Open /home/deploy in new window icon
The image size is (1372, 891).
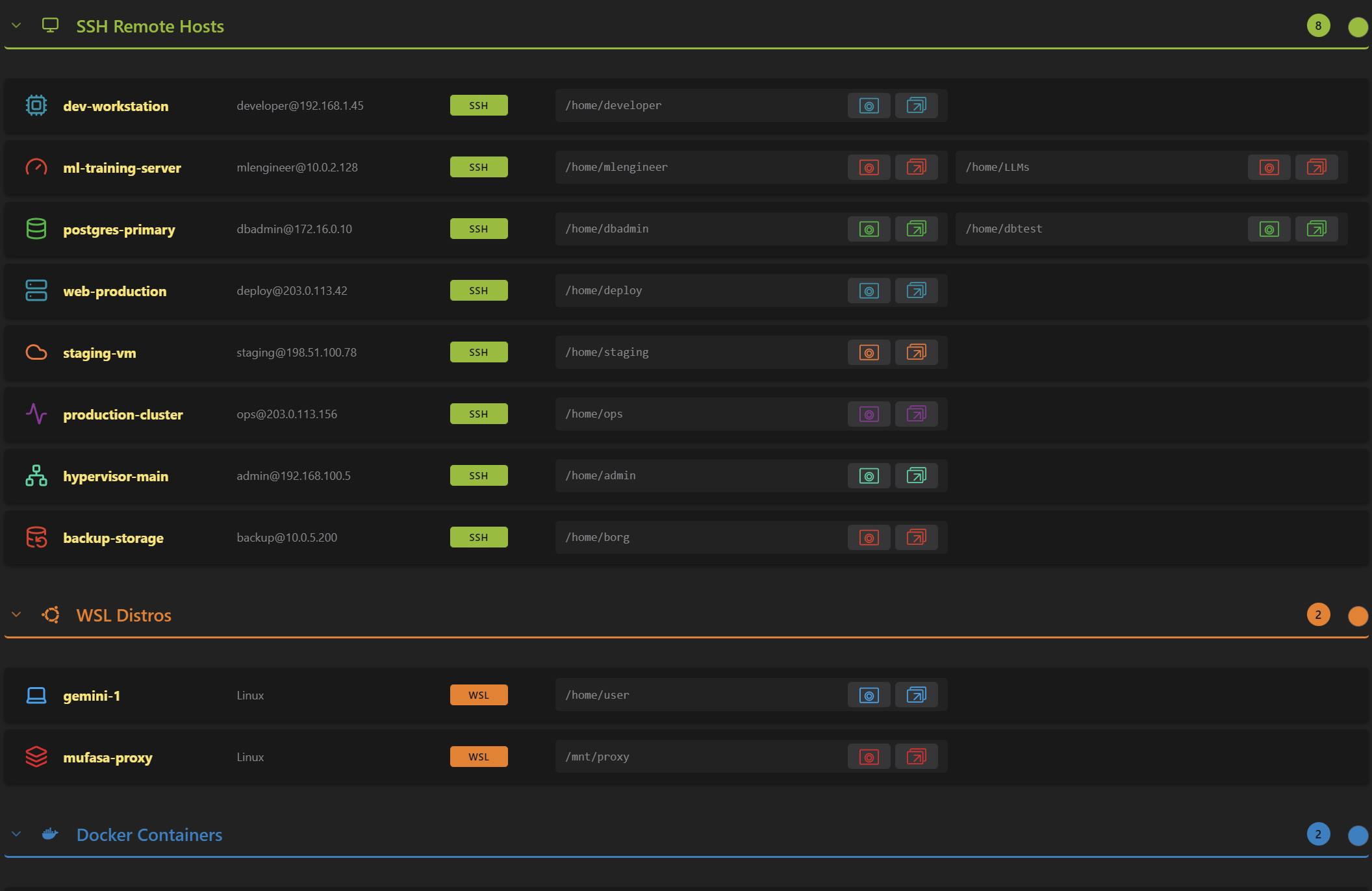916,291
